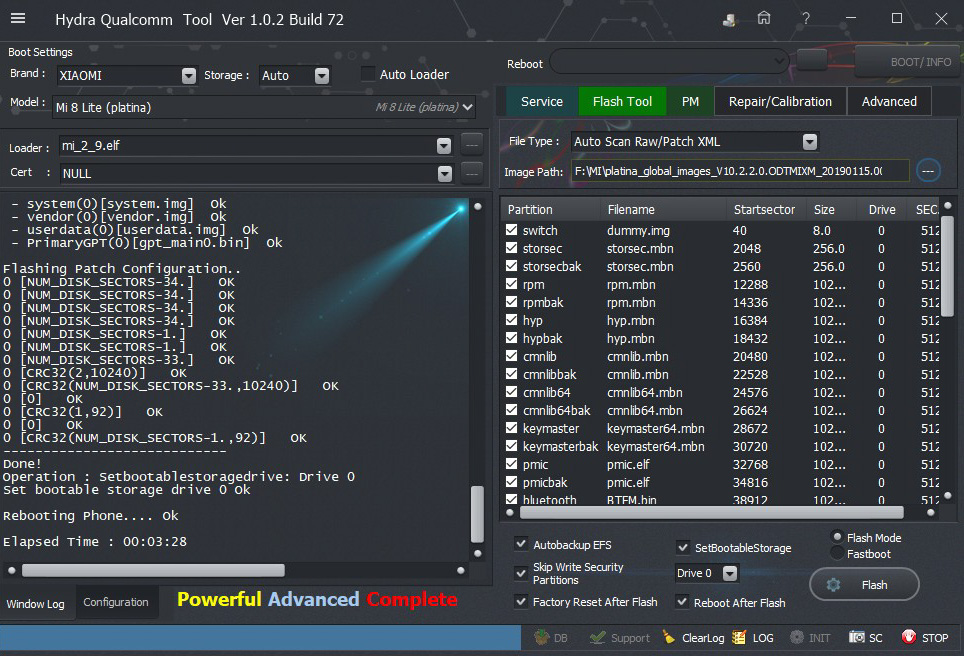Click the log vertical scrollbar thumb
Viewport: 964px width, 656px height.
tap(477, 514)
